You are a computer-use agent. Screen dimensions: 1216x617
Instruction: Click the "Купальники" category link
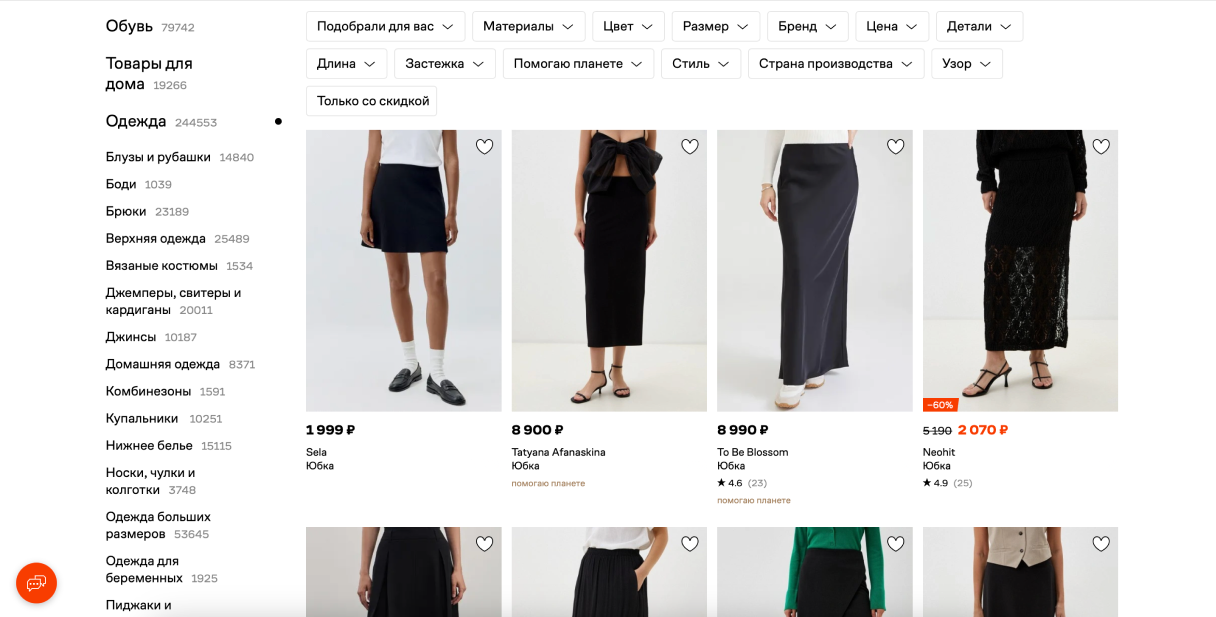pos(142,418)
